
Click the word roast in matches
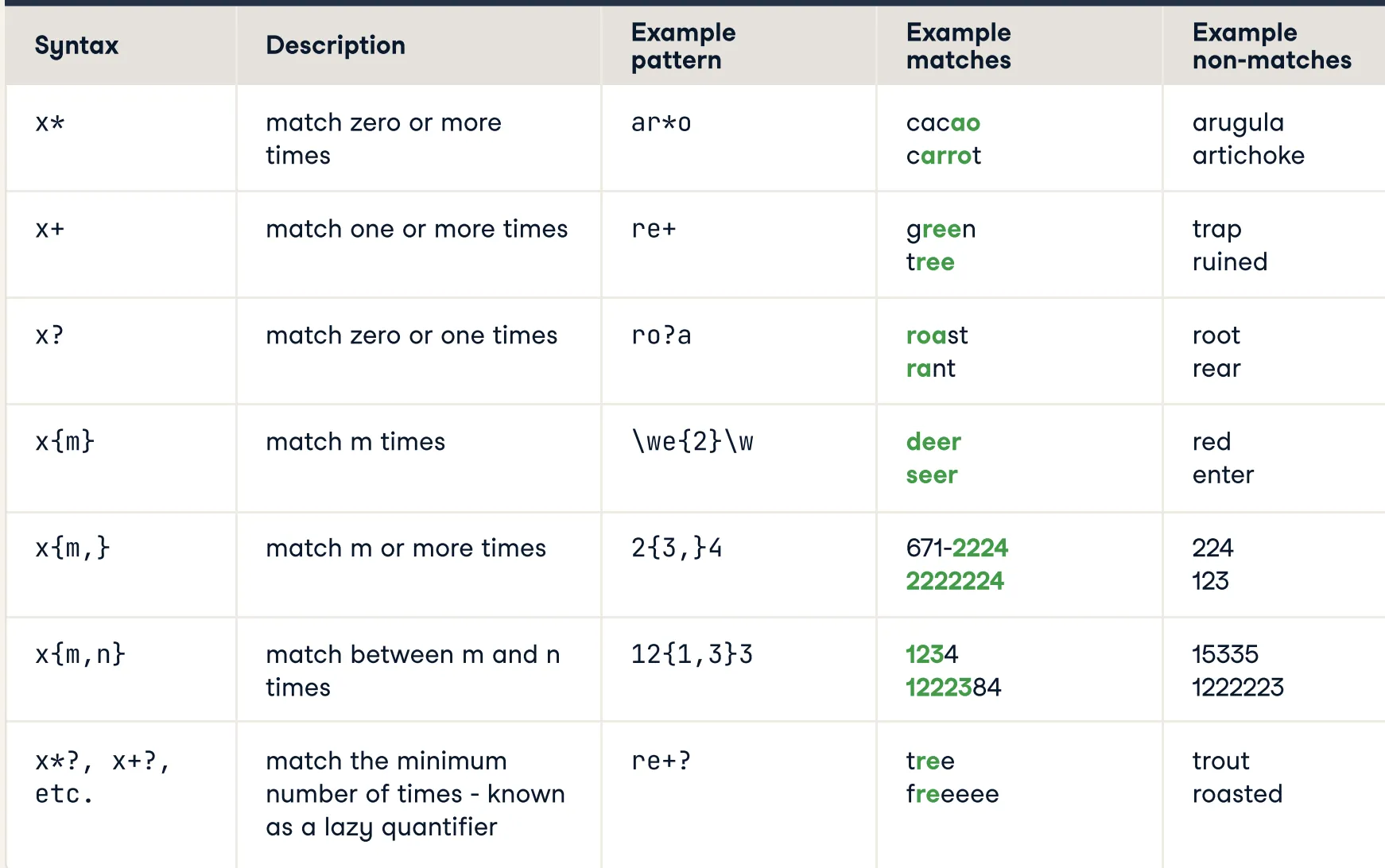[937, 335]
